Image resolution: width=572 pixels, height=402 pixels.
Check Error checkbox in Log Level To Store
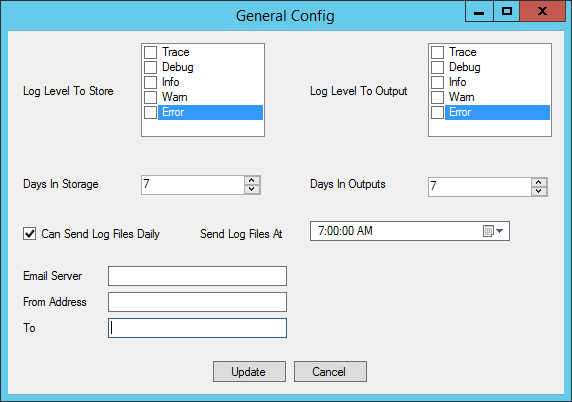150,112
